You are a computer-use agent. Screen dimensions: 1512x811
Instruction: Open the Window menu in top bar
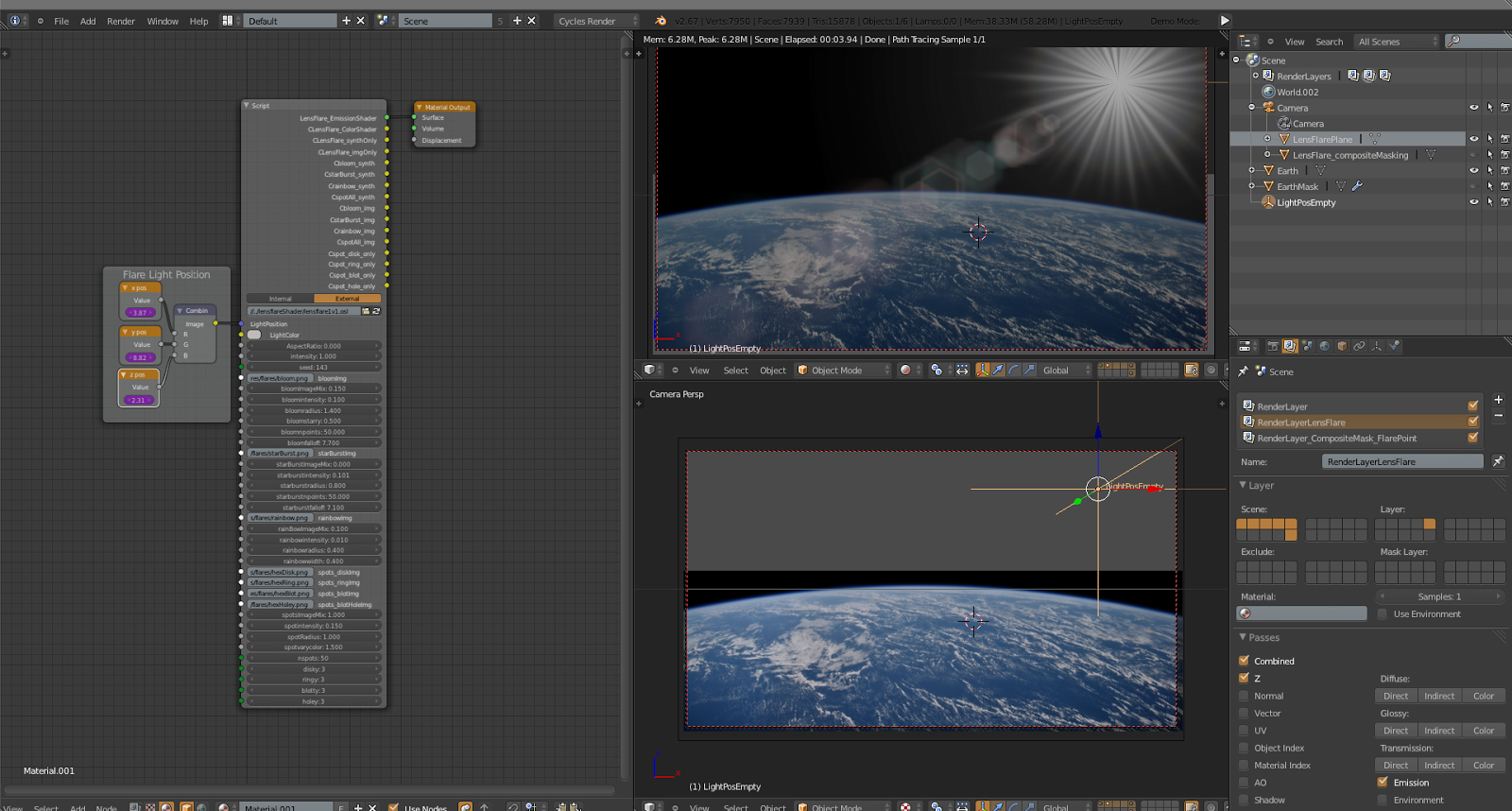coord(163,21)
